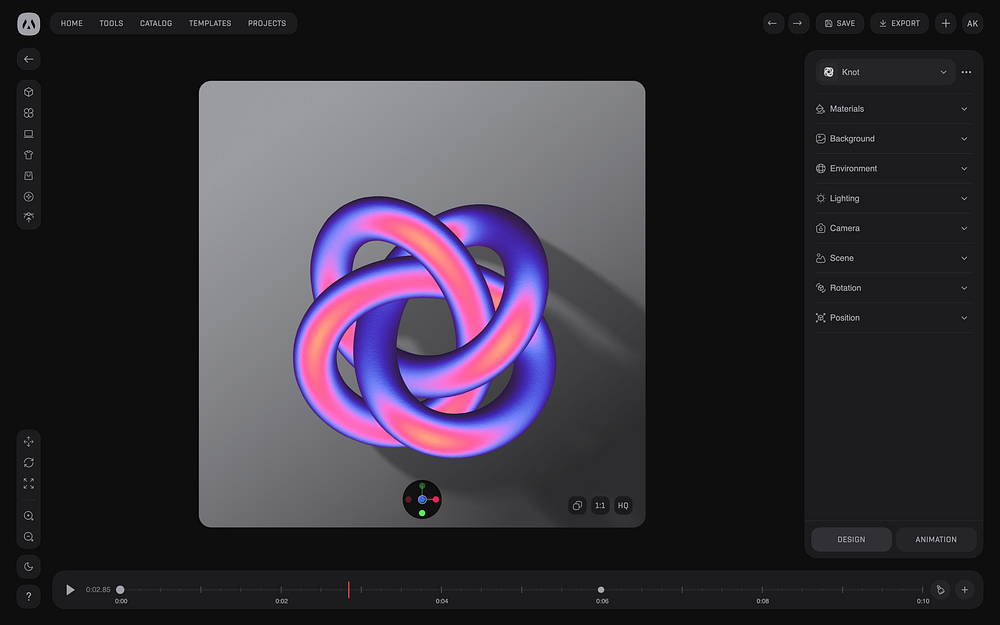The image size is (1000, 625).
Task: Click the back arrow in left sidebar
Action: 29,59
